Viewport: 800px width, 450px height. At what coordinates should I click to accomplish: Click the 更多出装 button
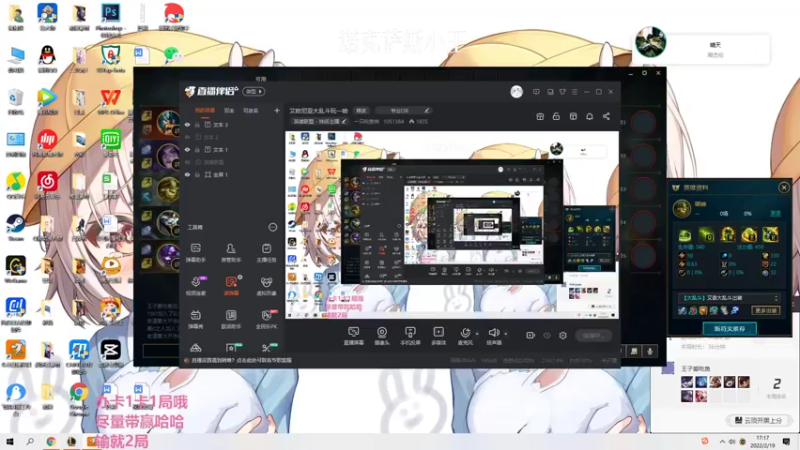(765, 310)
